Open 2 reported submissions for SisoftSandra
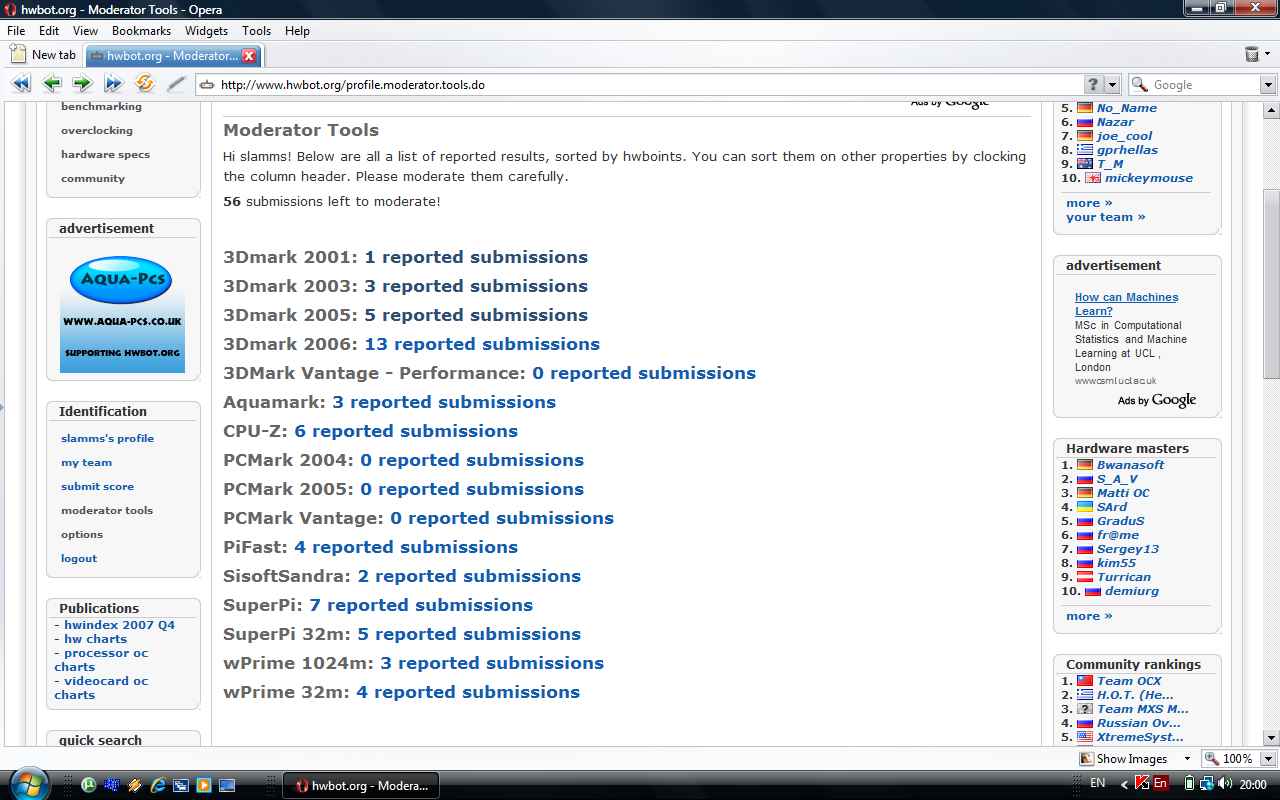Image resolution: width=1280 pixels, height=800 pixels. (x=469, y=576)
